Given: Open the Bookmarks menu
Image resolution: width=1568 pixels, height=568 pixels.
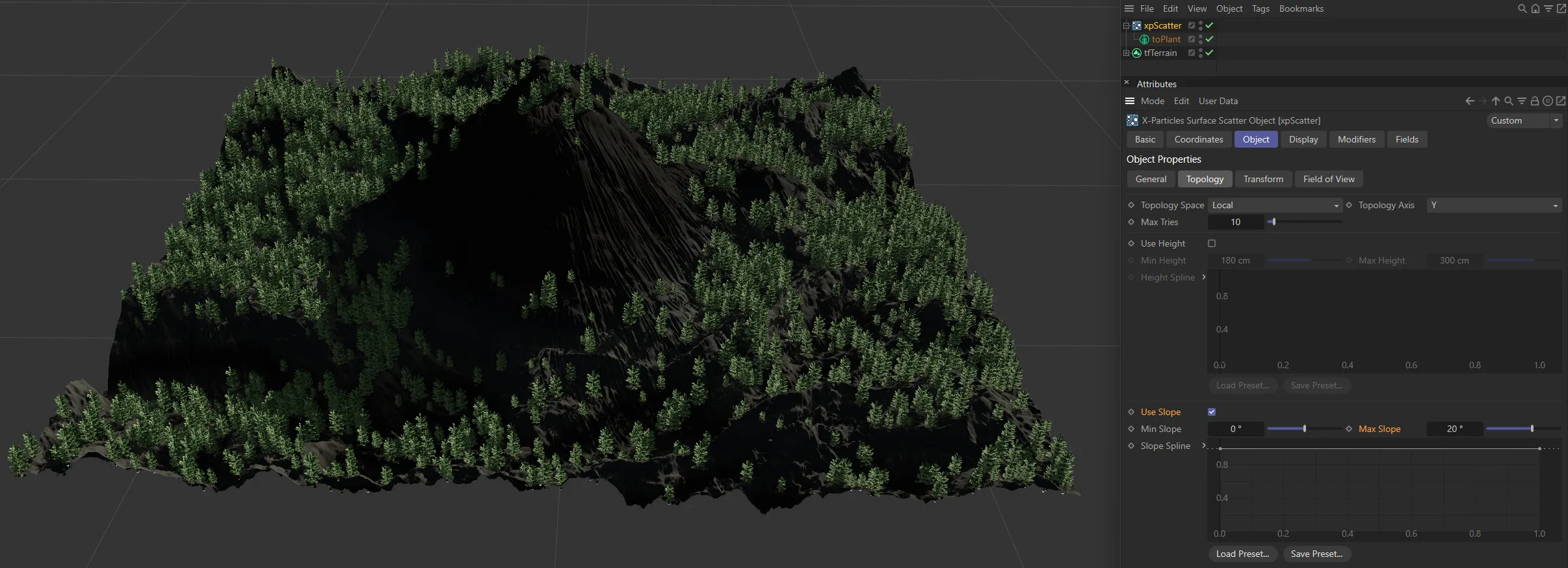Looking at the screenshot, I should point(1301,8).
